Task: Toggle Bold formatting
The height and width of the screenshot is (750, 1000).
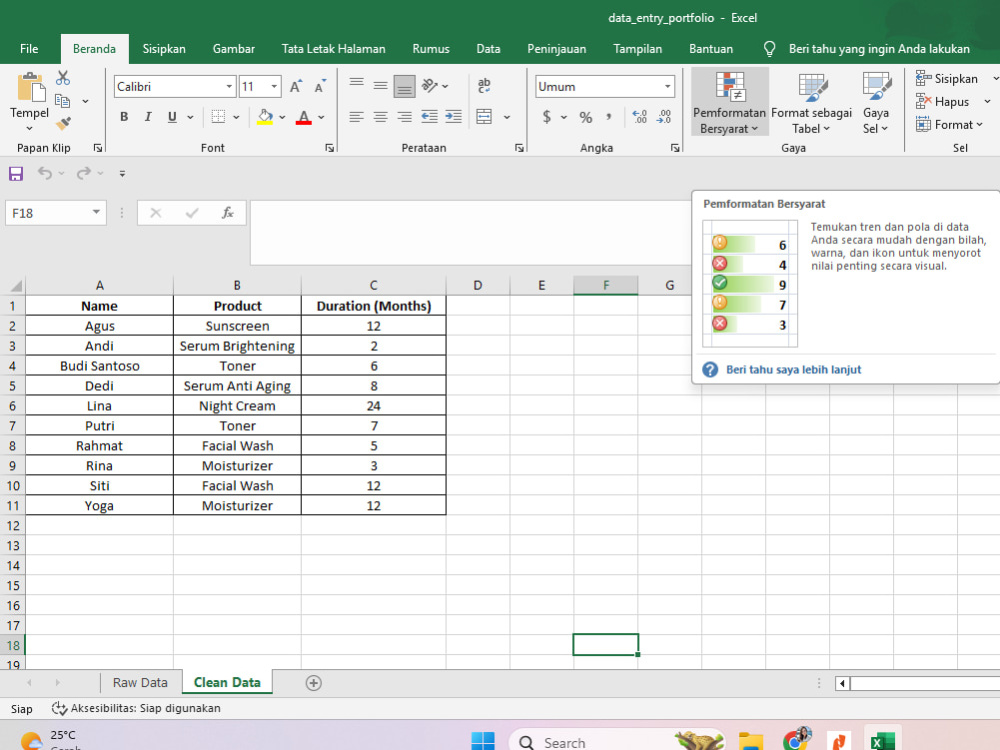Action: pyautogui.click(x=124, y=117)
